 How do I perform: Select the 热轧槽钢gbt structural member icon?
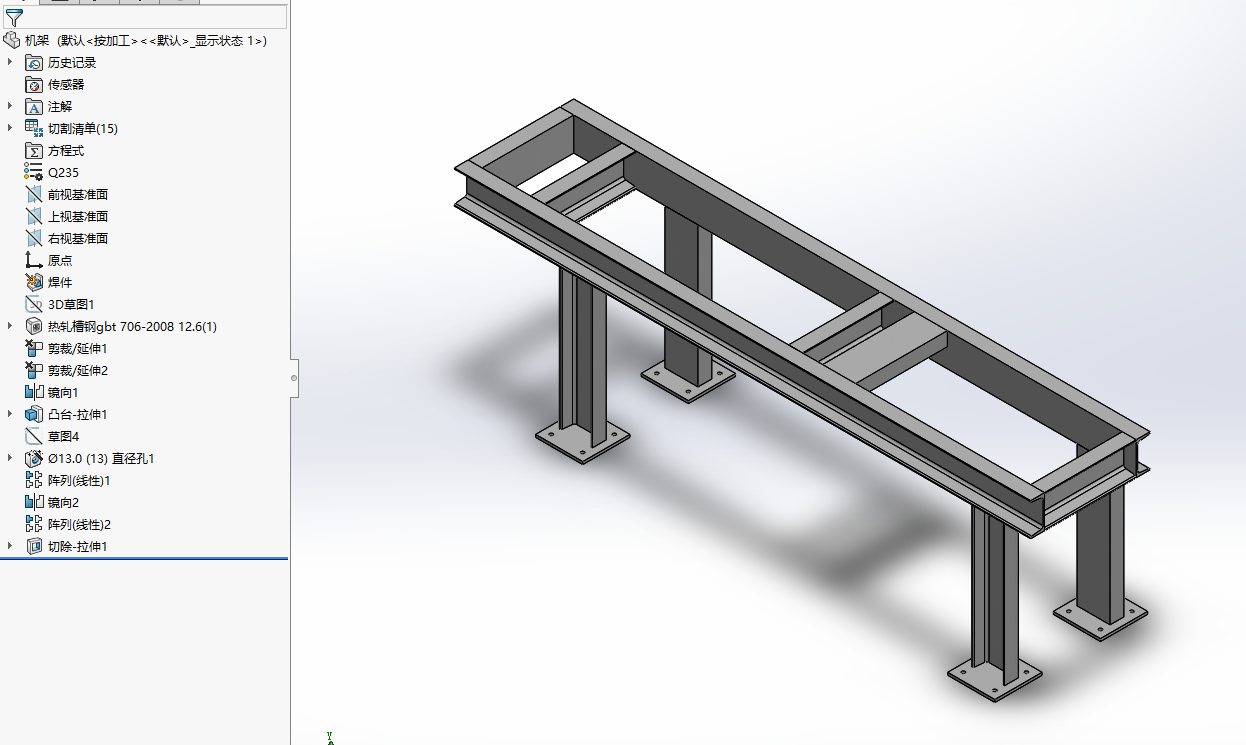34,326
